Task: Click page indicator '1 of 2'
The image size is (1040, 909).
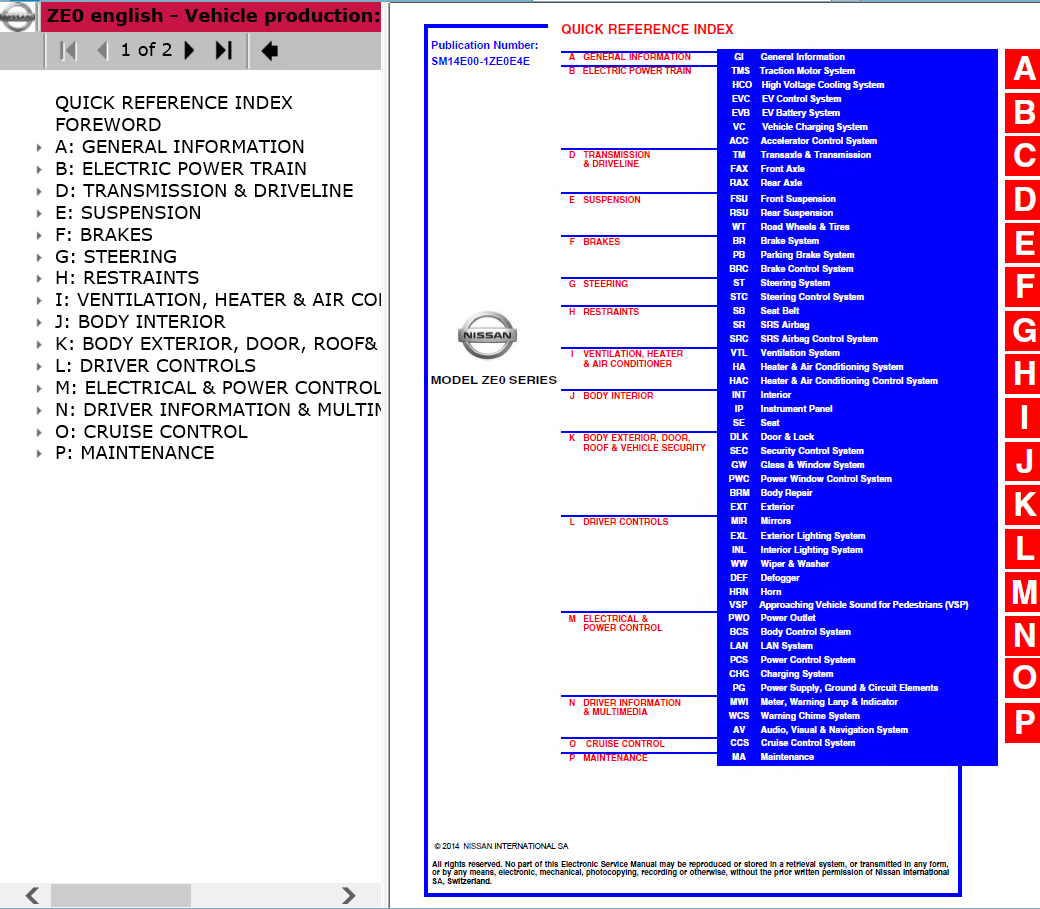Action: pyautogui.click(x=146, y=50)
